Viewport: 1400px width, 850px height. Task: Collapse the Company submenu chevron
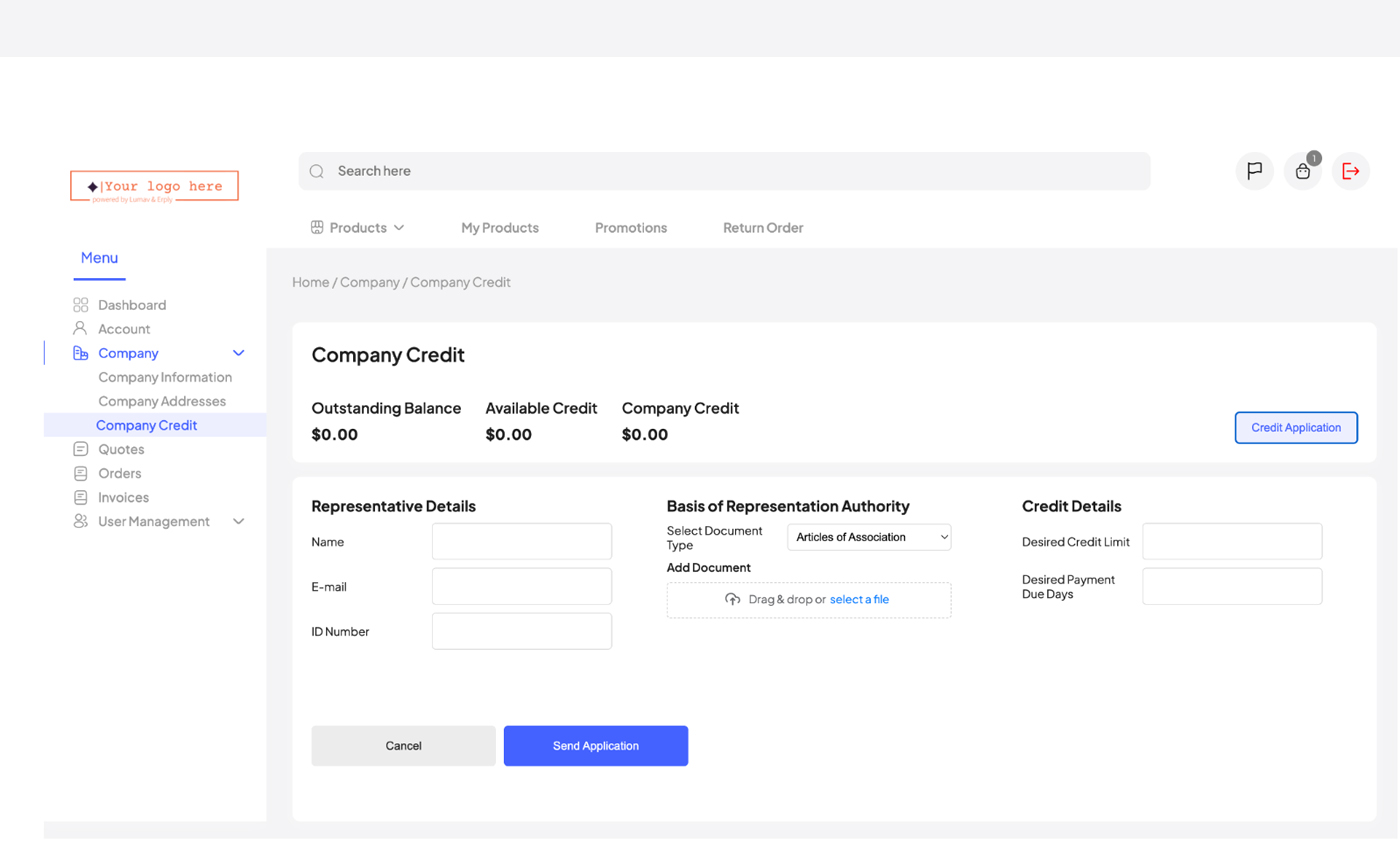click(239, 353)
